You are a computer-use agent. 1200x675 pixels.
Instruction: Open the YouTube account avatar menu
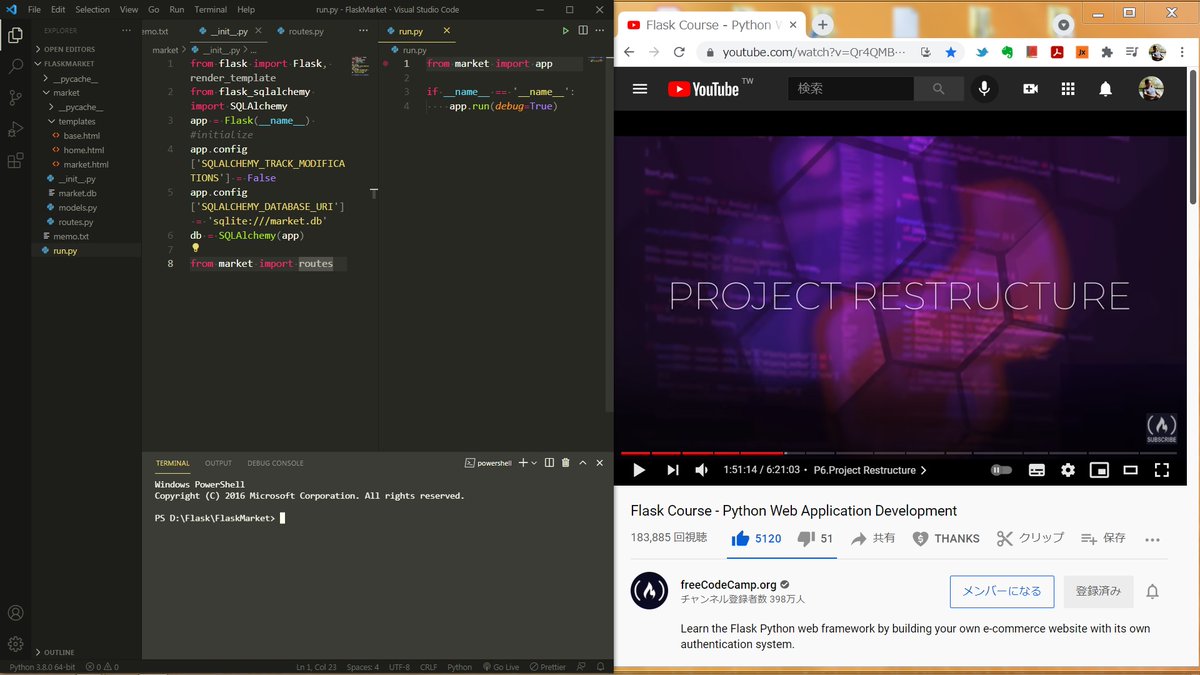1151,89
